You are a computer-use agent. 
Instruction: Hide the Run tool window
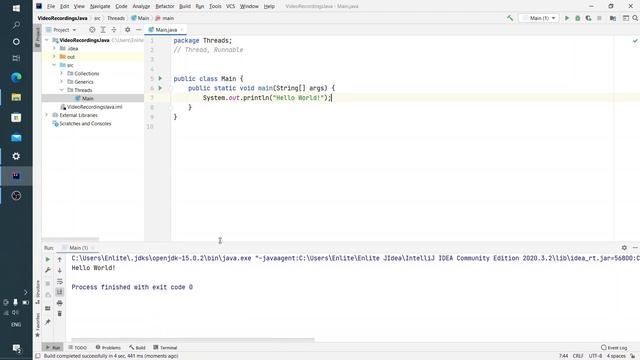[635, 248]
